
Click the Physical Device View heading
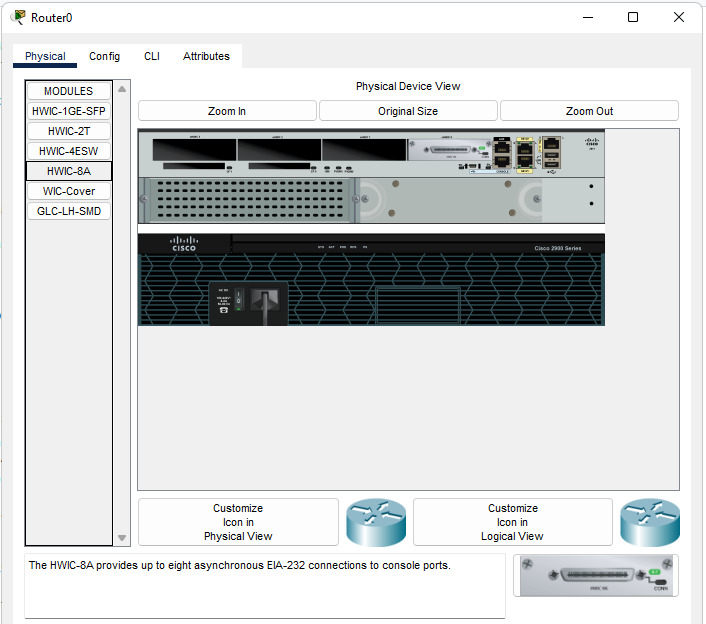(x=408, y=86)
